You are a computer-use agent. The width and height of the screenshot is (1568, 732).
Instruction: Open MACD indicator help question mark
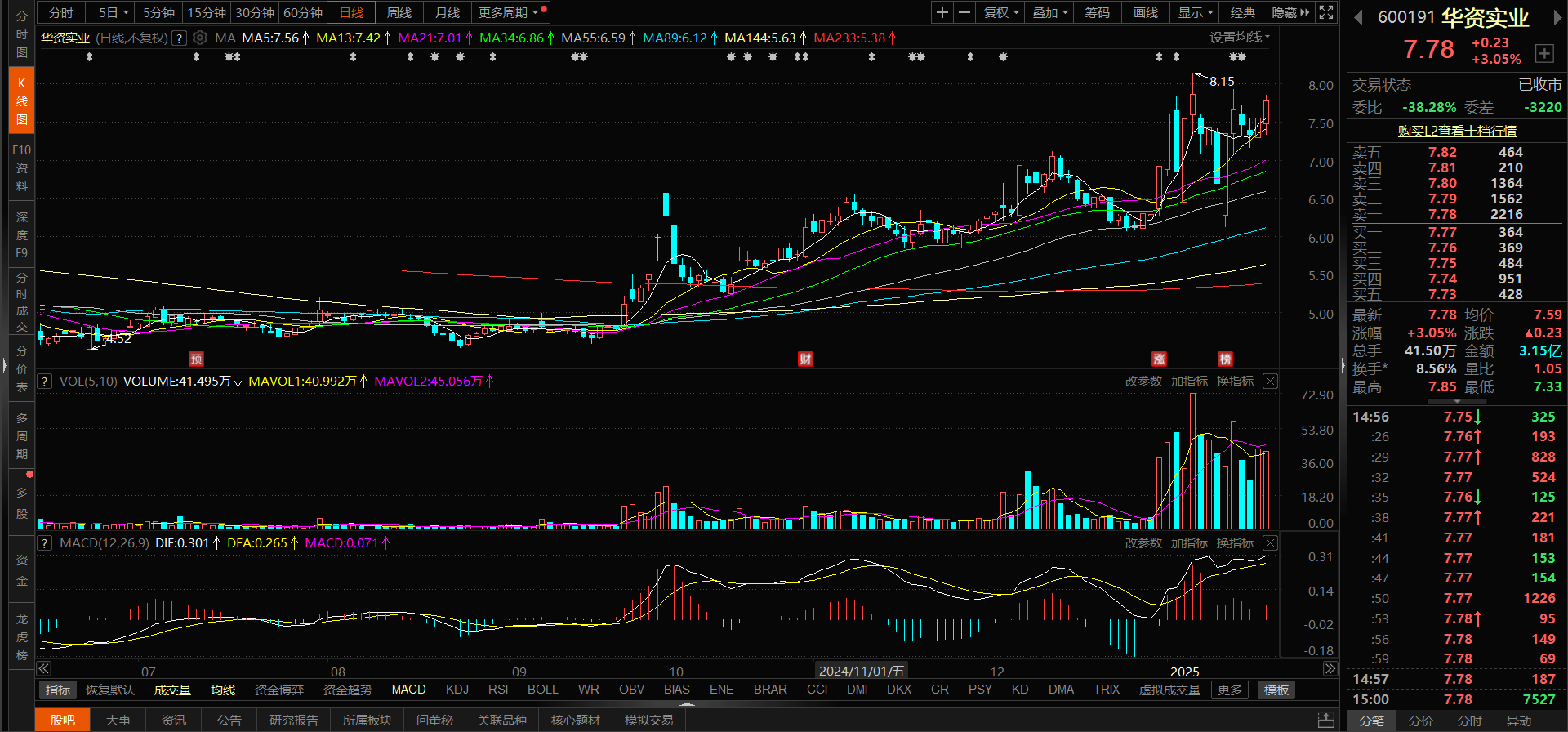tap(45, 542)
